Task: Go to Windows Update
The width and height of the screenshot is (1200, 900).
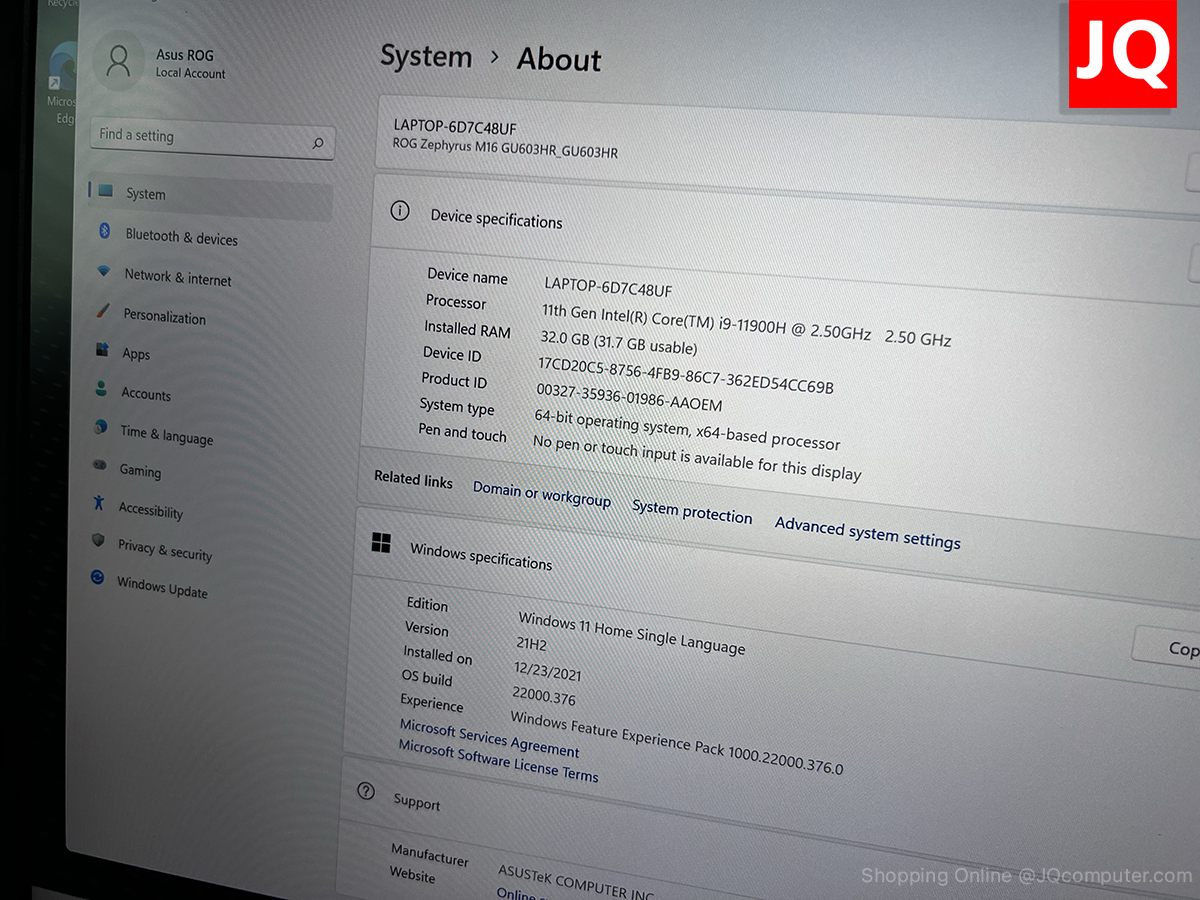Action: click(x=161, y=587)
